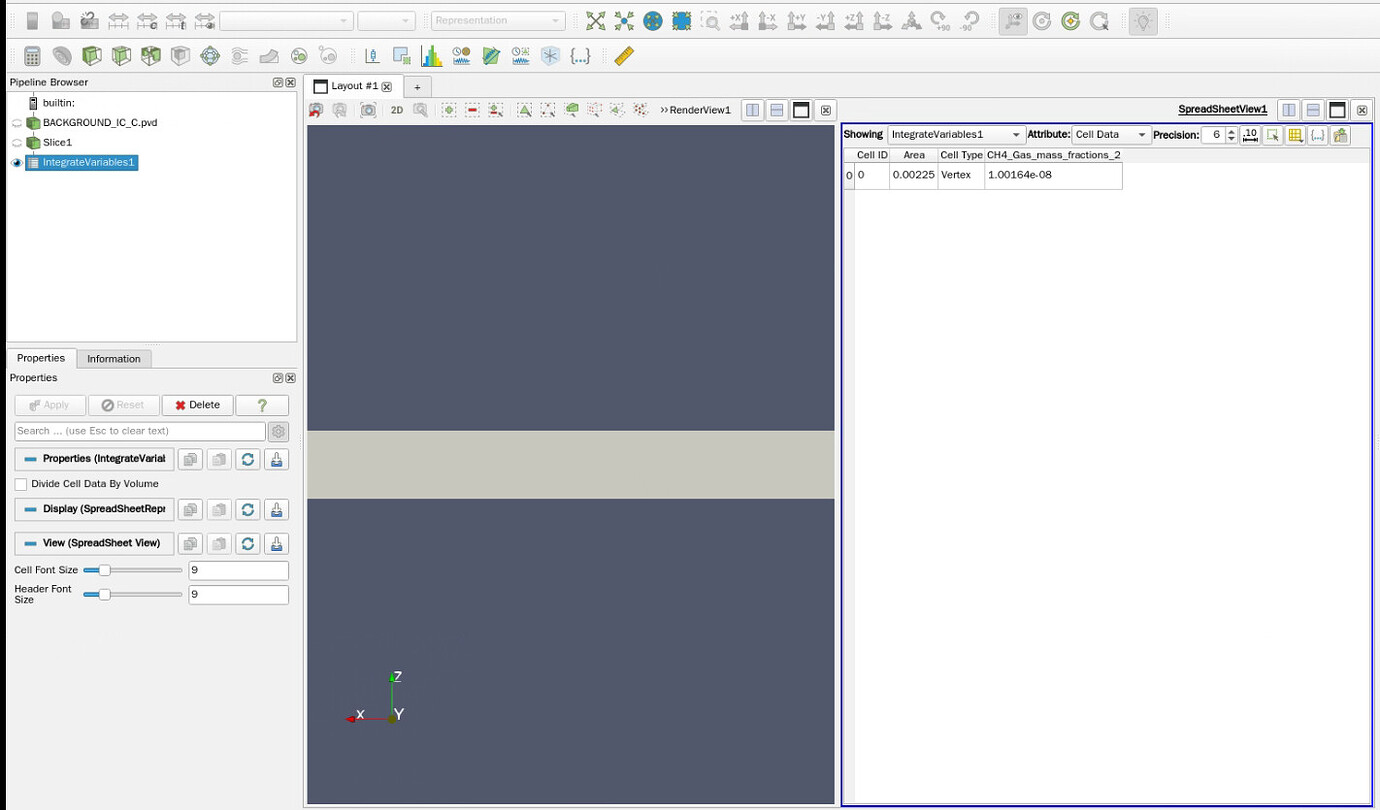The image size is (1380, 810).
Task: Set view direction to +Z
Action: coord(855,20)
